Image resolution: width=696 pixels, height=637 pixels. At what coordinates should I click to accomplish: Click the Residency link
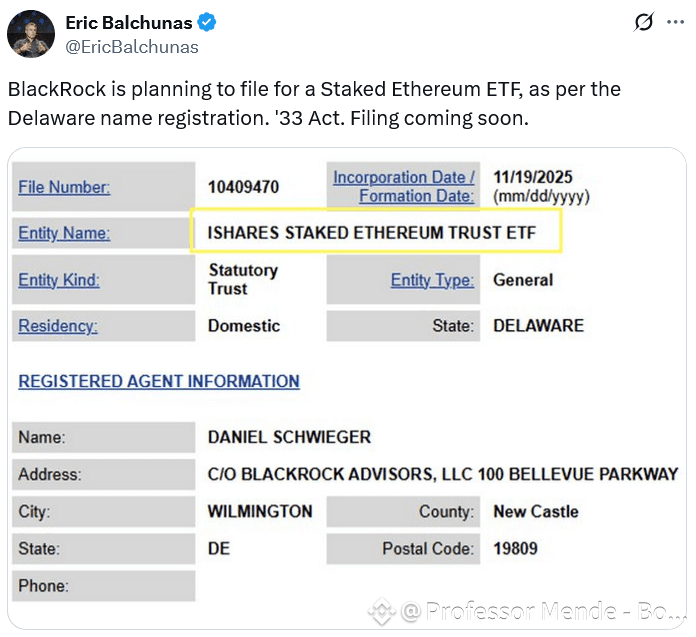coord(58,326)
